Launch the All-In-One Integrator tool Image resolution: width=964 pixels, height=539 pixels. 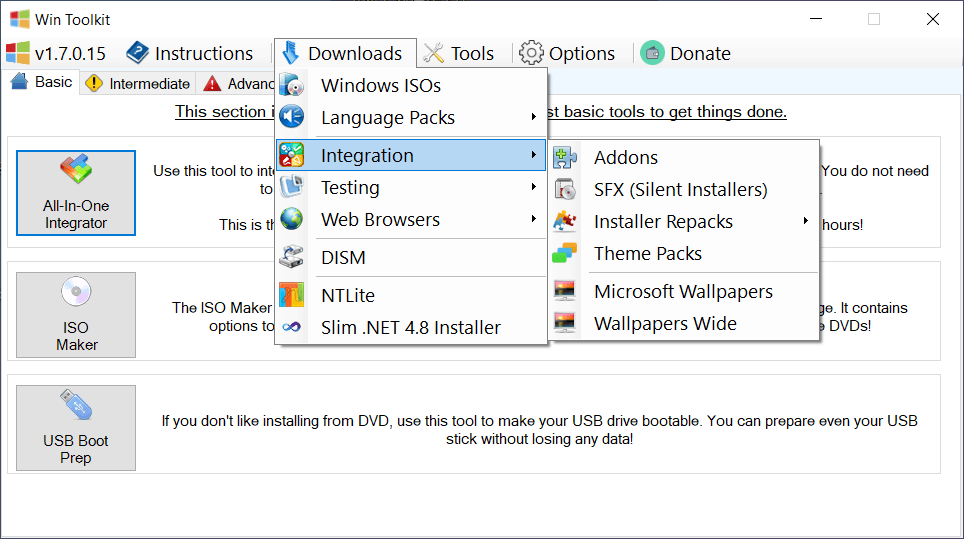(x=76, y=192)
